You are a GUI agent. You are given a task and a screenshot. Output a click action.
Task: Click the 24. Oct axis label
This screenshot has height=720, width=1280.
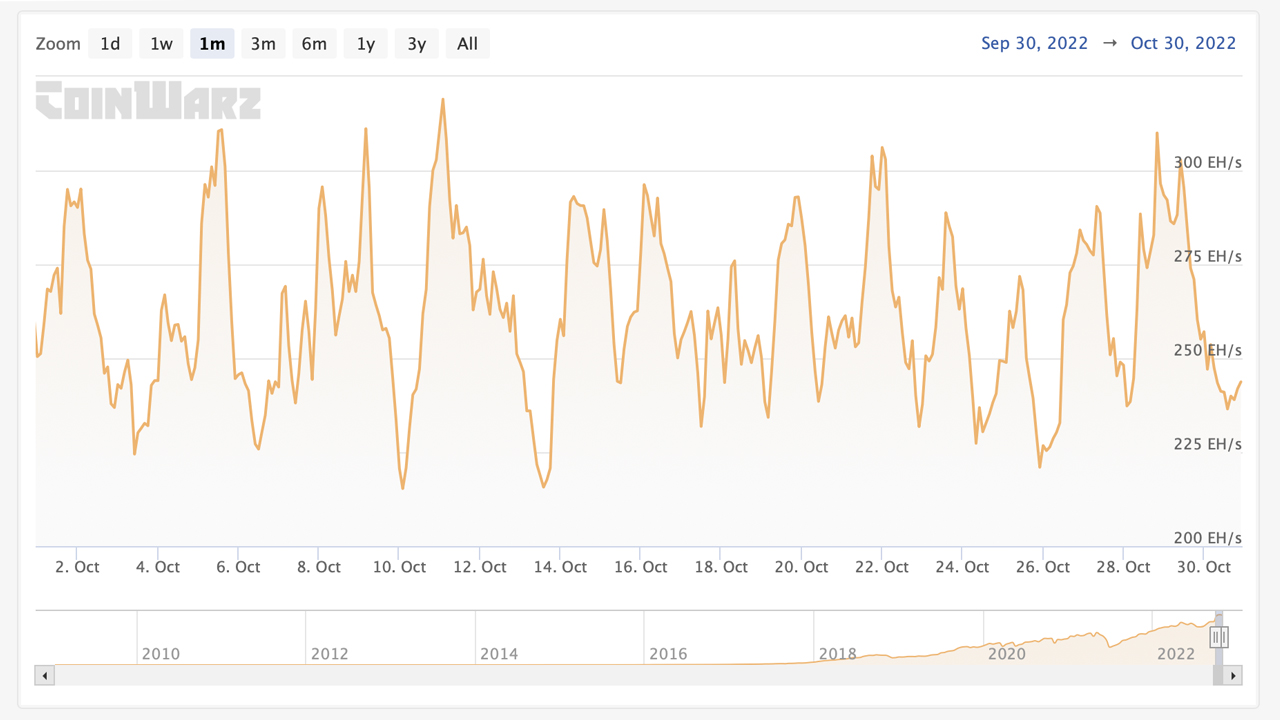coord(962,567)
